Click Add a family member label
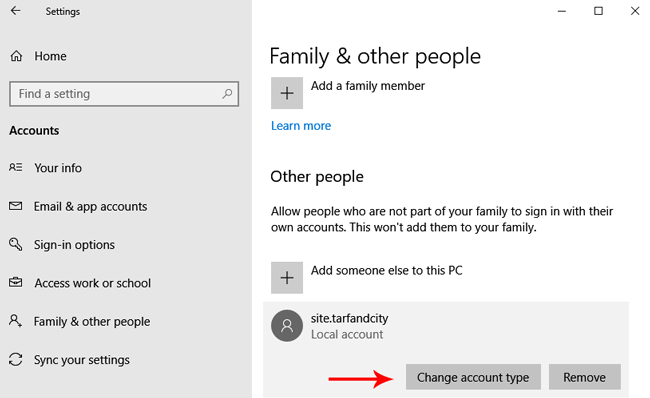650x398 pixels. point(368,86)
